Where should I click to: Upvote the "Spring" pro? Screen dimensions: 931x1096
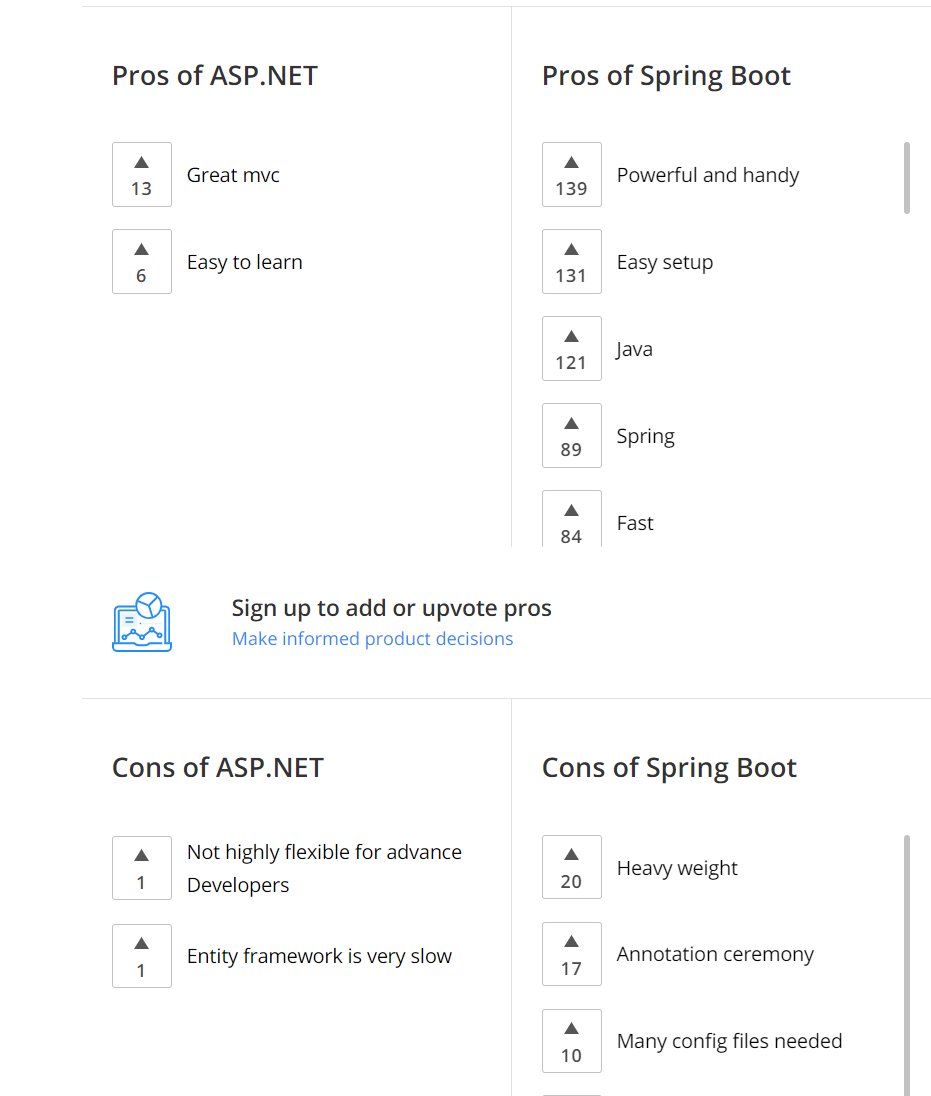(572, 435)
